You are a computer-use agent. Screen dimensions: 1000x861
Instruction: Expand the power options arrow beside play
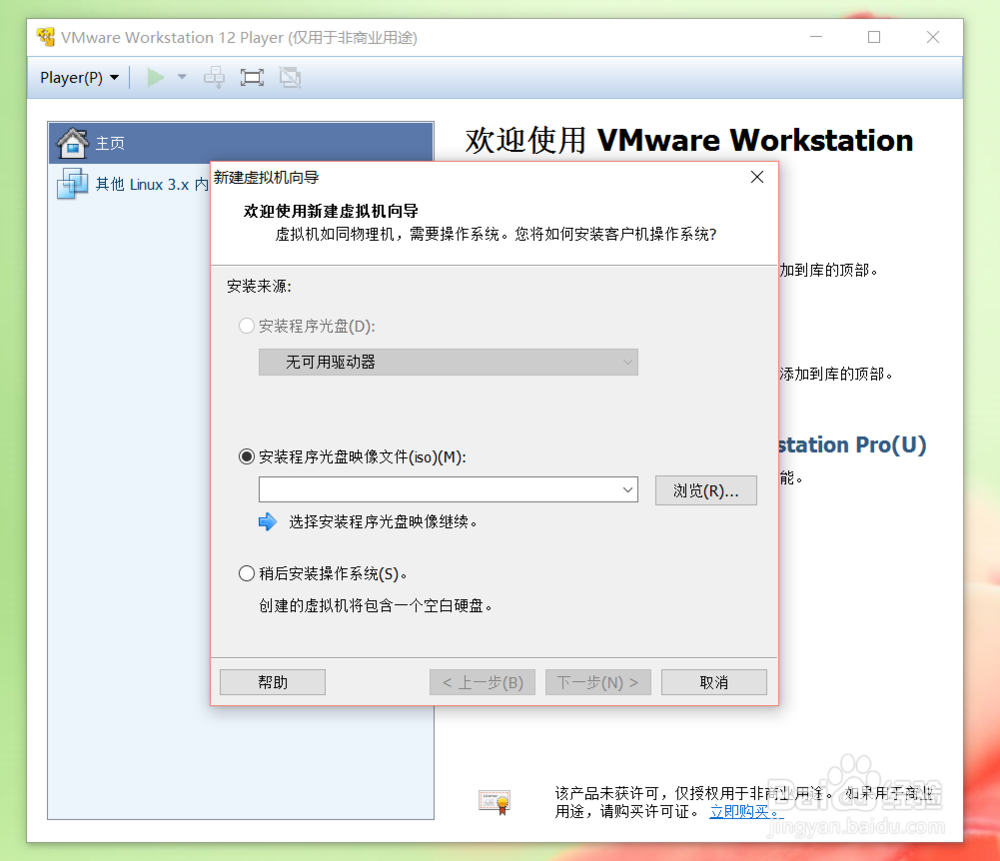coord(182,78)
